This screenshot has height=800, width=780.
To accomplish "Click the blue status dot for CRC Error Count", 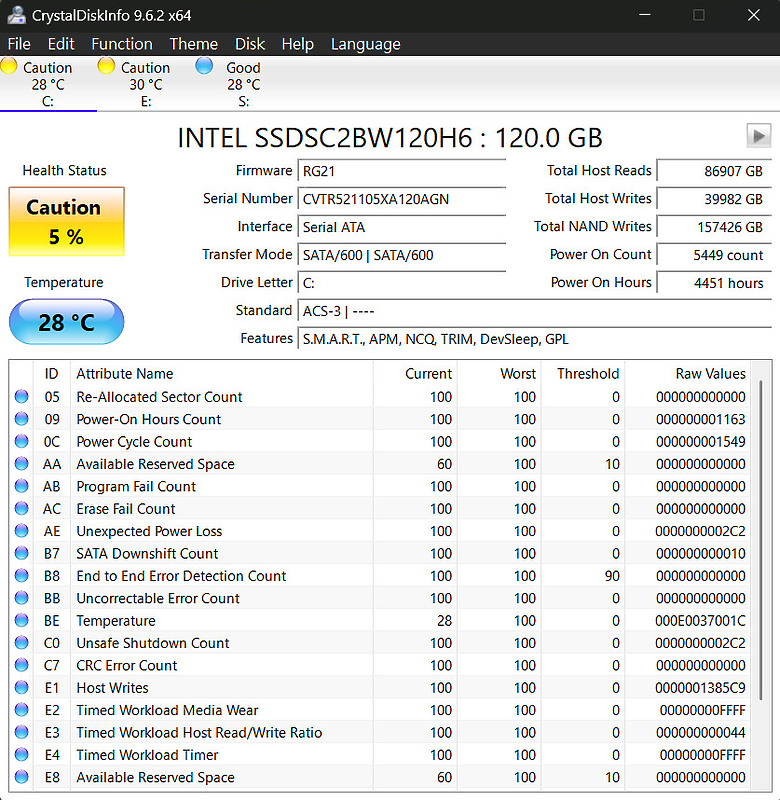I will click(x=21, y=665).
